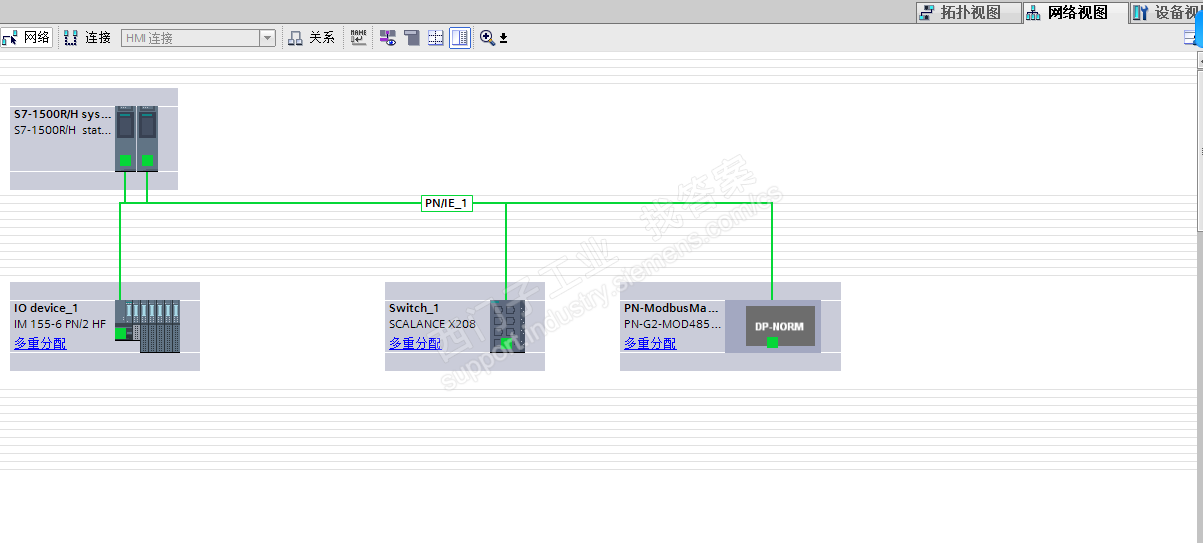This screenshot has width=1203, height=543.
Task: Click the PN/IE_1 subnet label
Action: tap(446, 203)
